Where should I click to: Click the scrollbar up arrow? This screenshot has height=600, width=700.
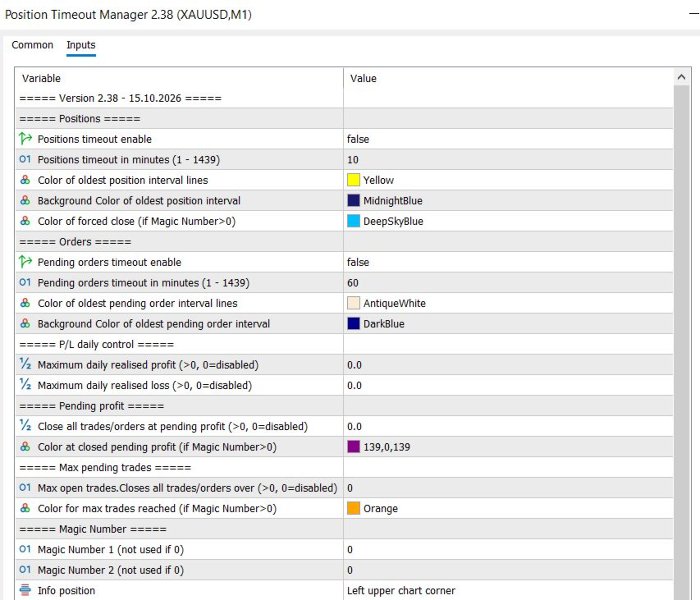pyautogui.click(x=681, y=77)
